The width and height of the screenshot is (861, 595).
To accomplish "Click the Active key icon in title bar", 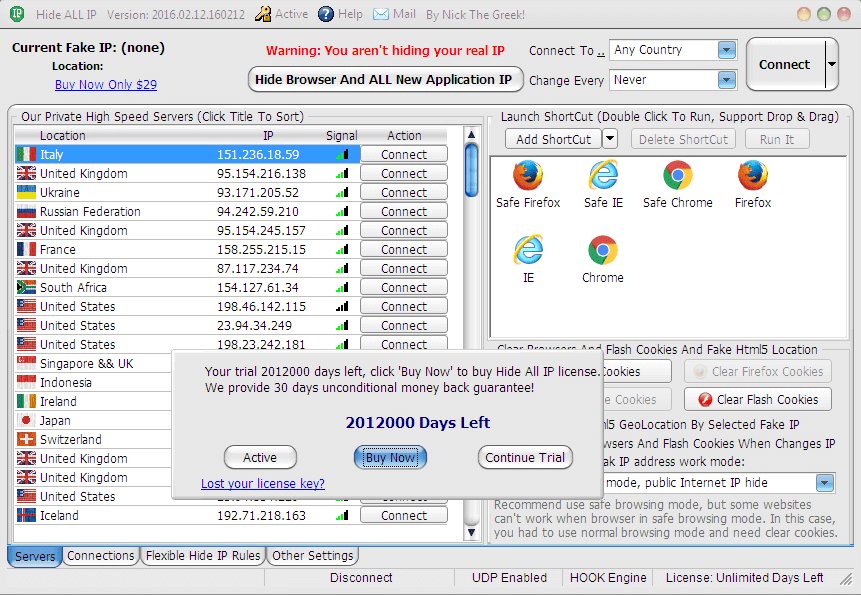I will tap(262, 14).
